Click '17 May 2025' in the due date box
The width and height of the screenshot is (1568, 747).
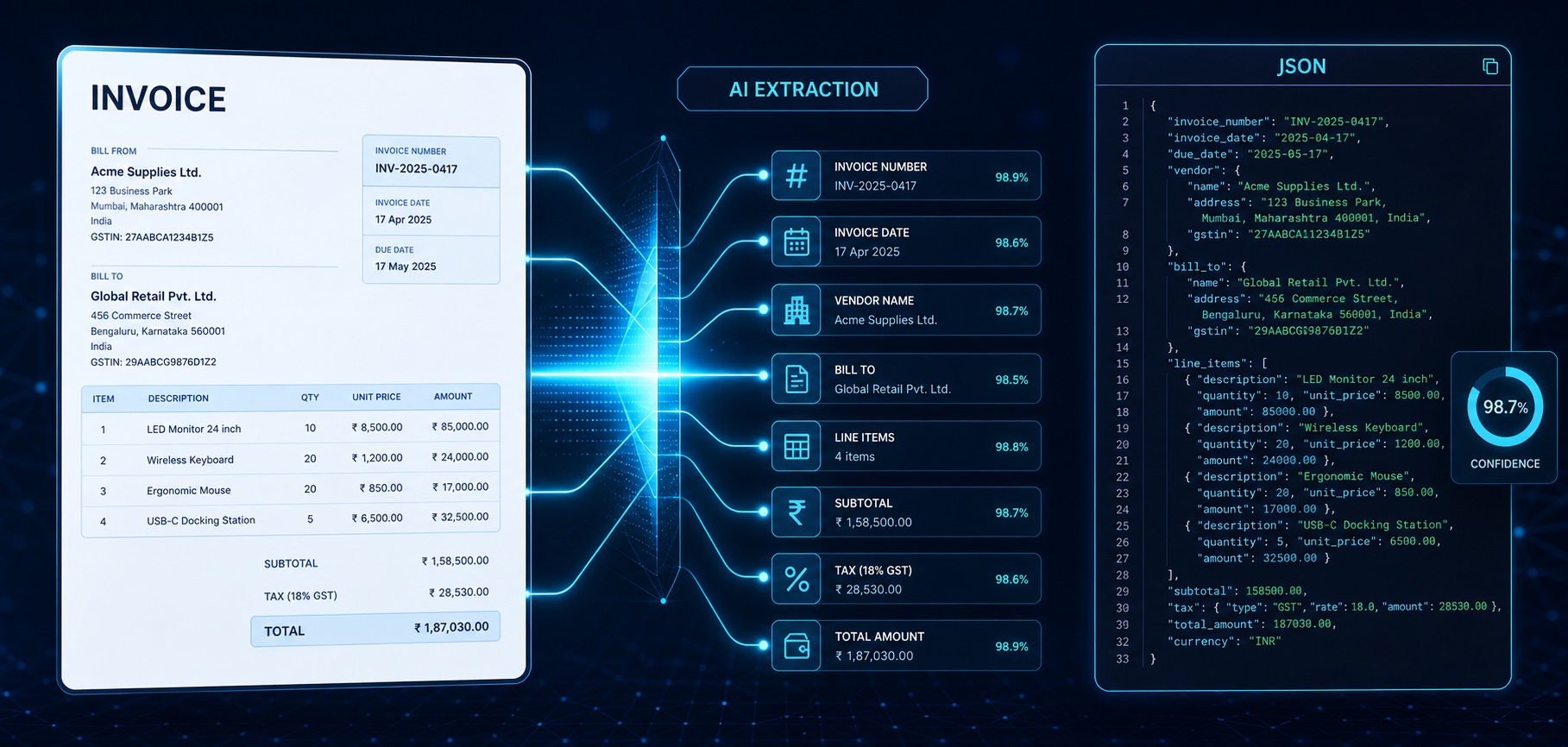406,267
